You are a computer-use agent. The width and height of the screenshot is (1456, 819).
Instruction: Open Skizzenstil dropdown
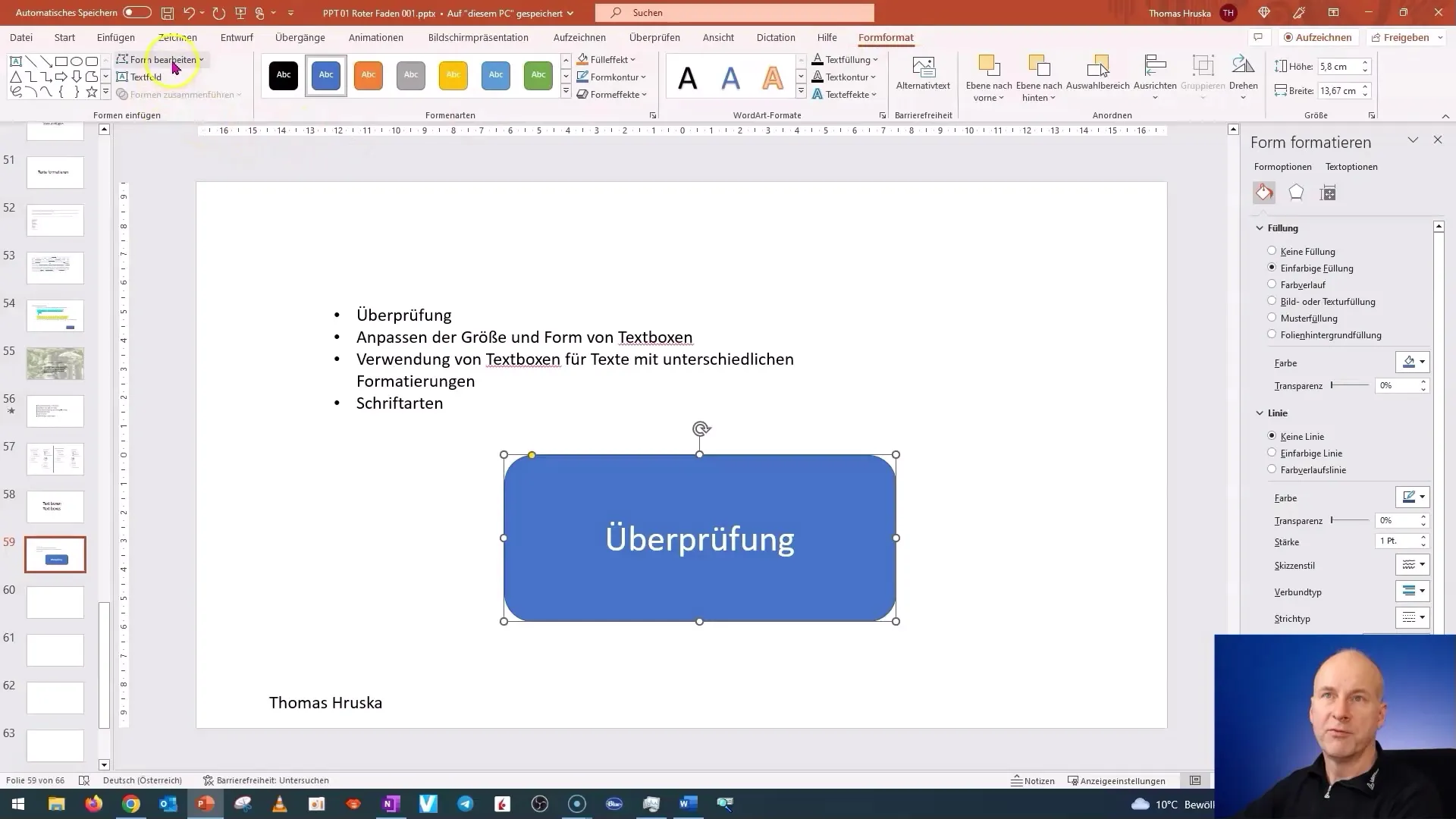[1412, 564]
